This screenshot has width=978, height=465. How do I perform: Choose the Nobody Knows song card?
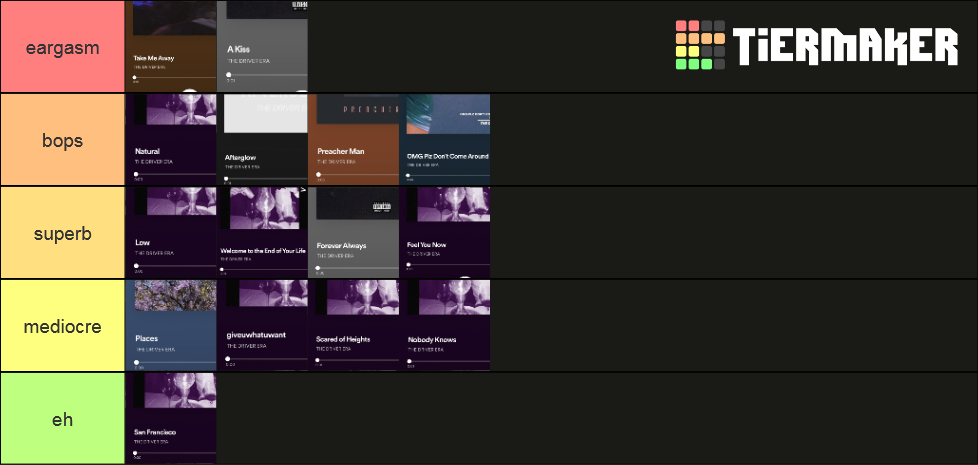pos(445,325)
